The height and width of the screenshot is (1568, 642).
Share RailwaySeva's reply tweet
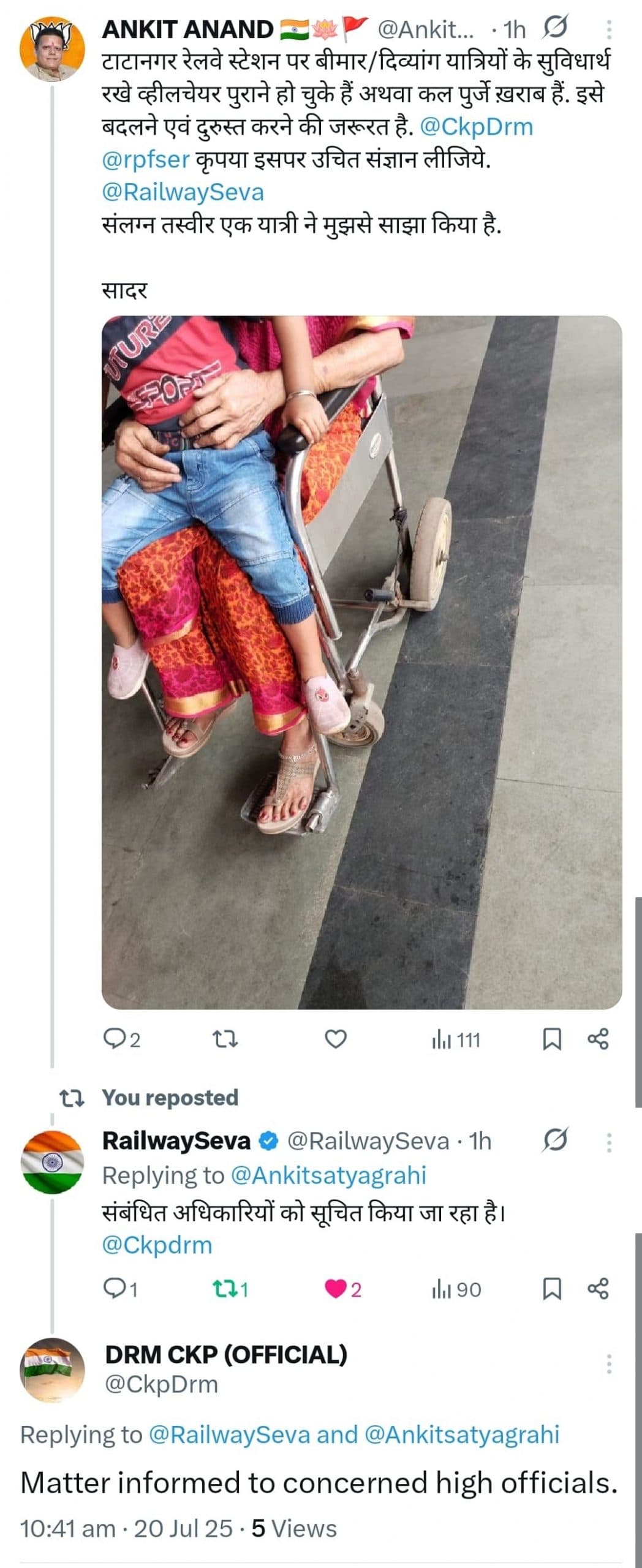(598, 1289)
